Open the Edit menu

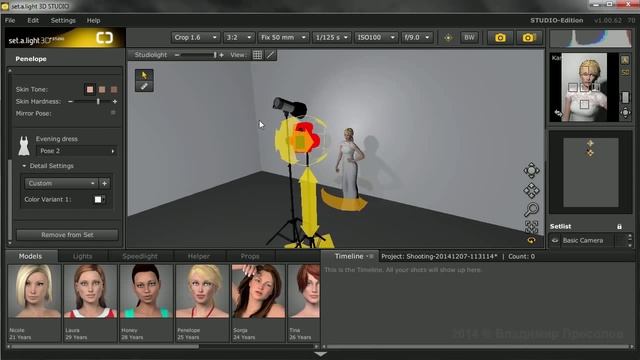click(33, 20)
